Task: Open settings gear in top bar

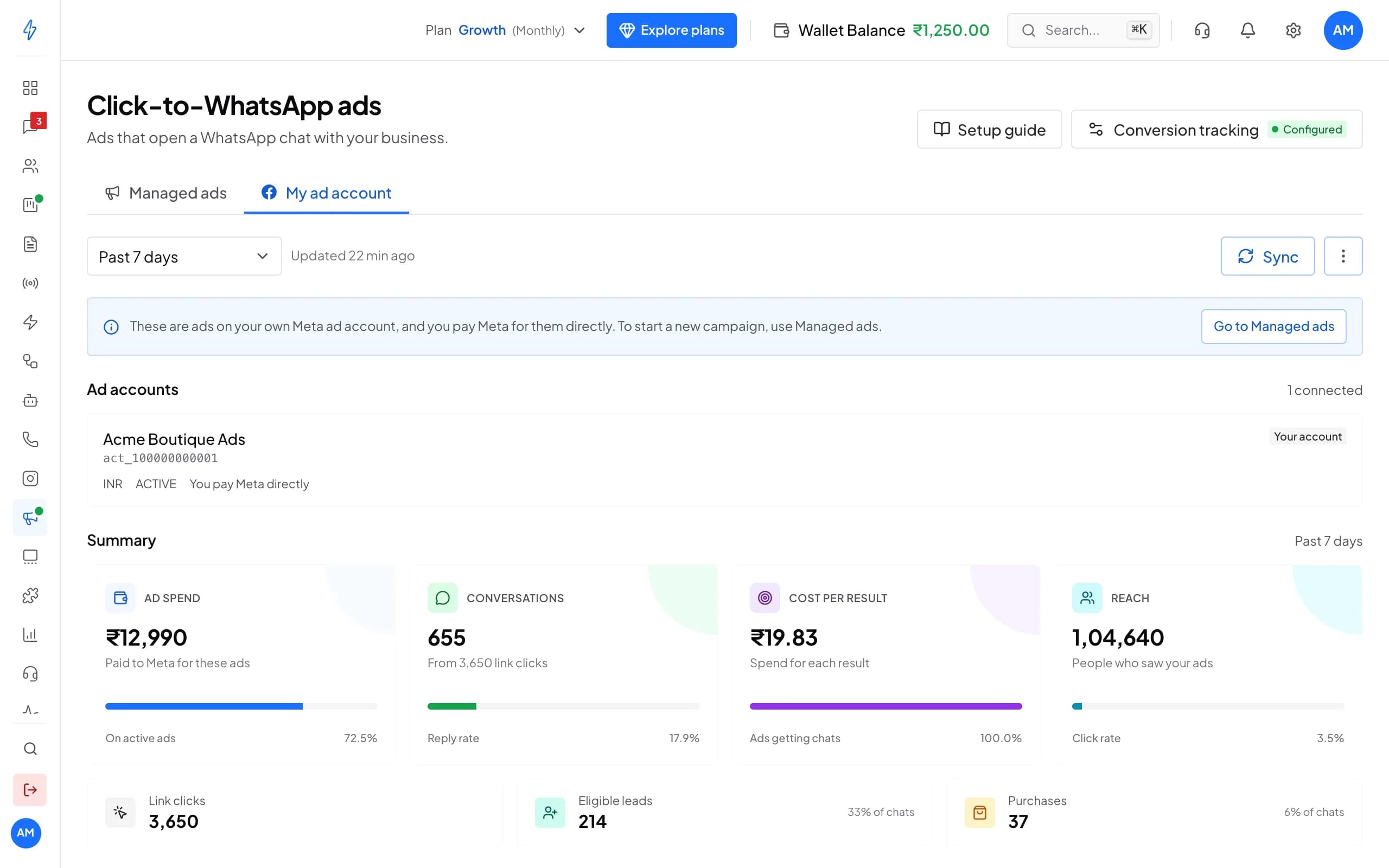Action: pos(1292,30)
